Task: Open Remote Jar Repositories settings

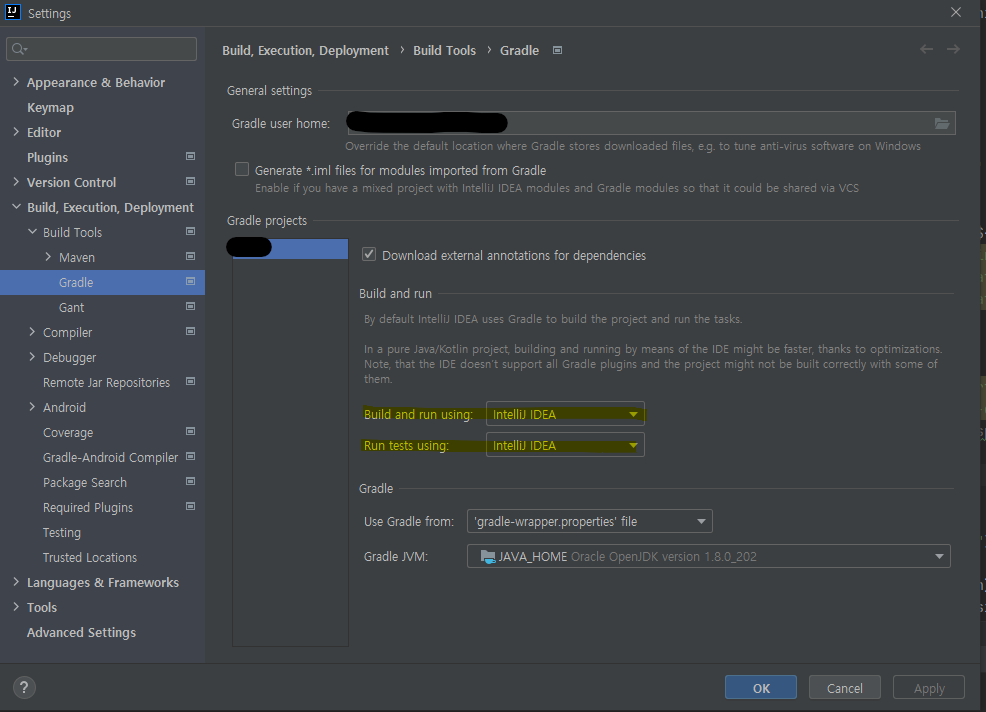Action: click(x=106, y=382)
